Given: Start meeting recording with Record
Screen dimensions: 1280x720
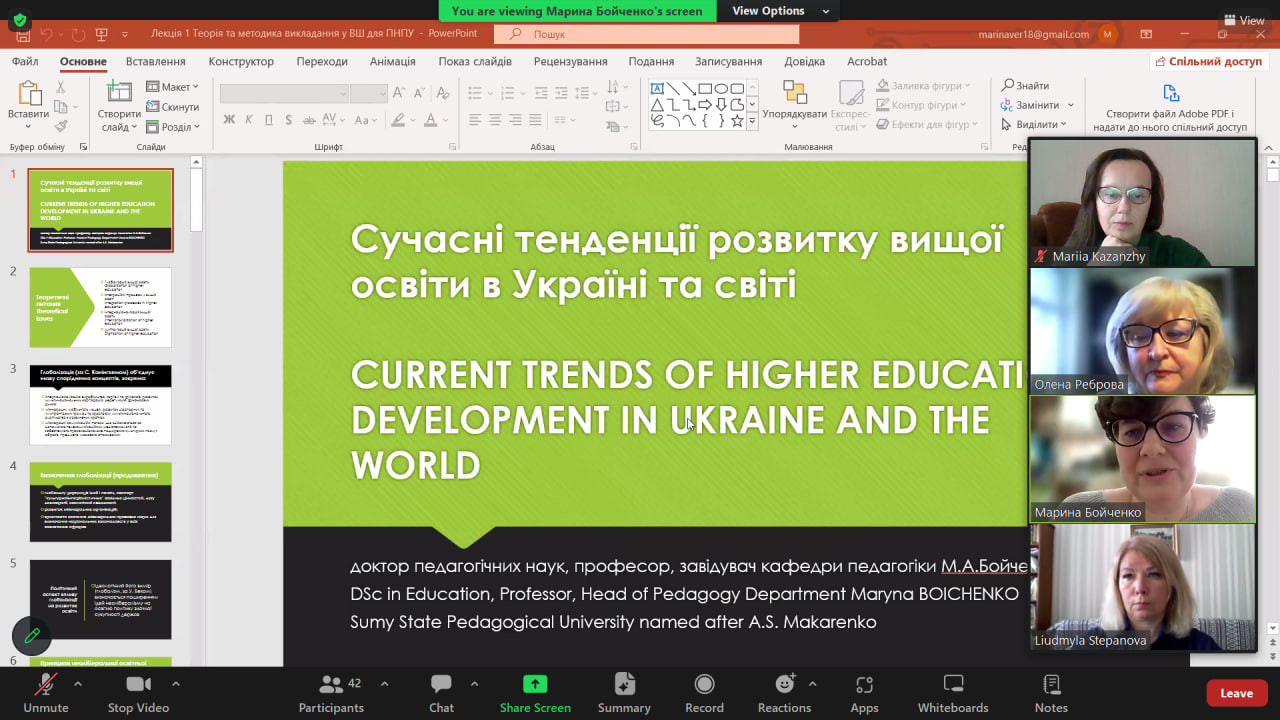Looking at the screenshot, I should coord(704,685).
